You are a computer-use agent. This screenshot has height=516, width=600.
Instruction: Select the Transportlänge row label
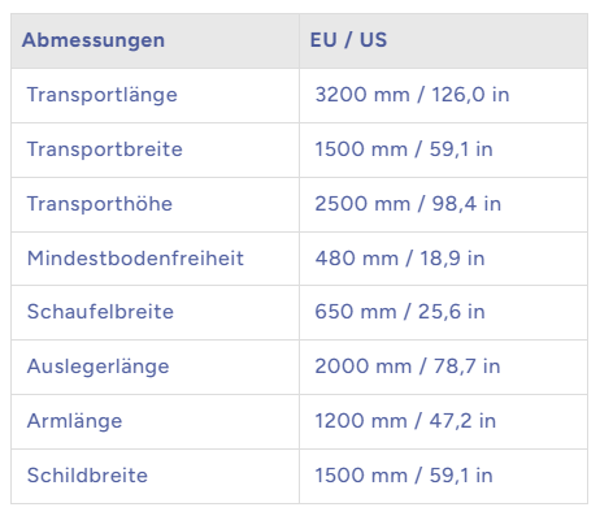tap(102, 95)
